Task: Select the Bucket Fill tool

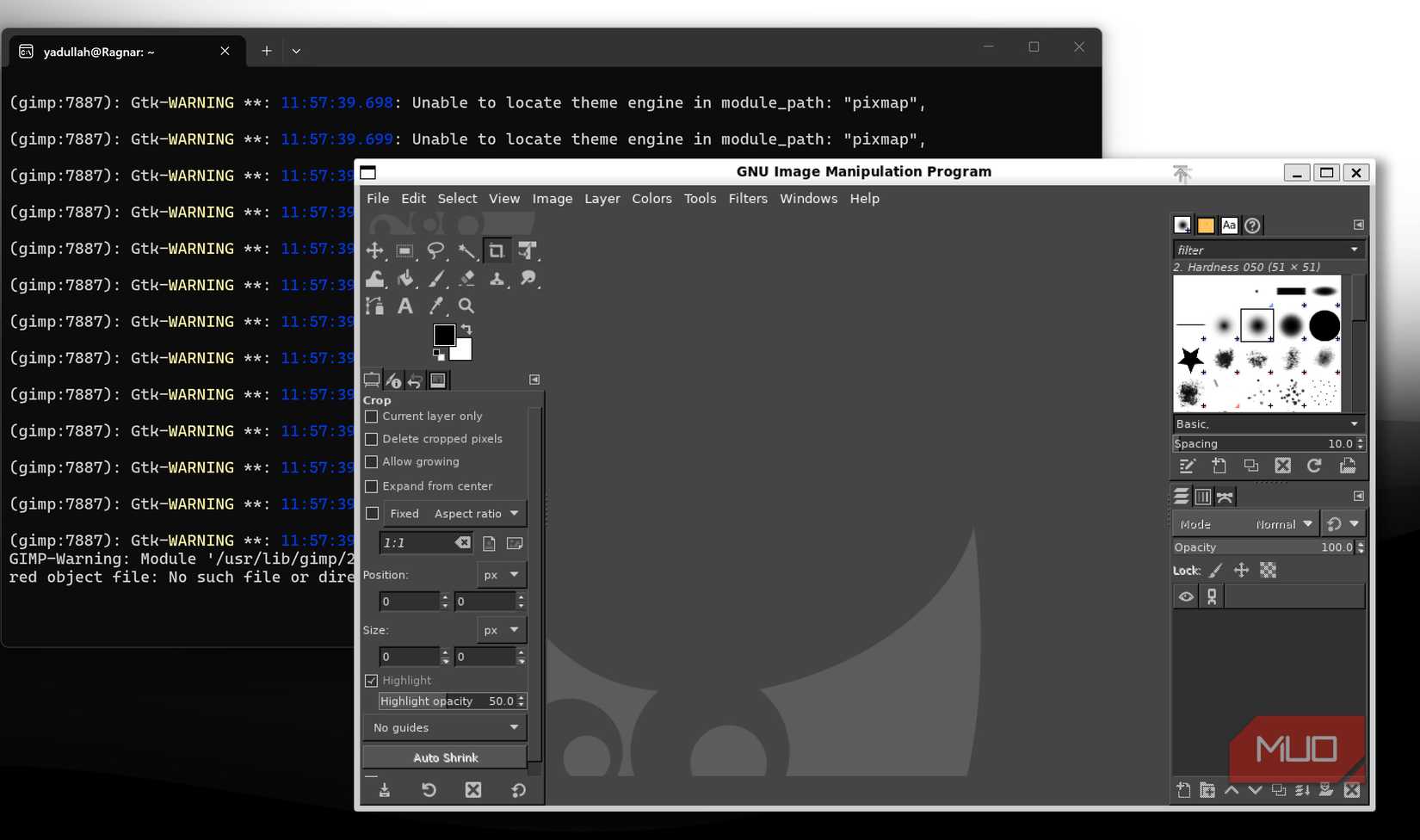Action: pyautogui.click(x=404, y=278)
